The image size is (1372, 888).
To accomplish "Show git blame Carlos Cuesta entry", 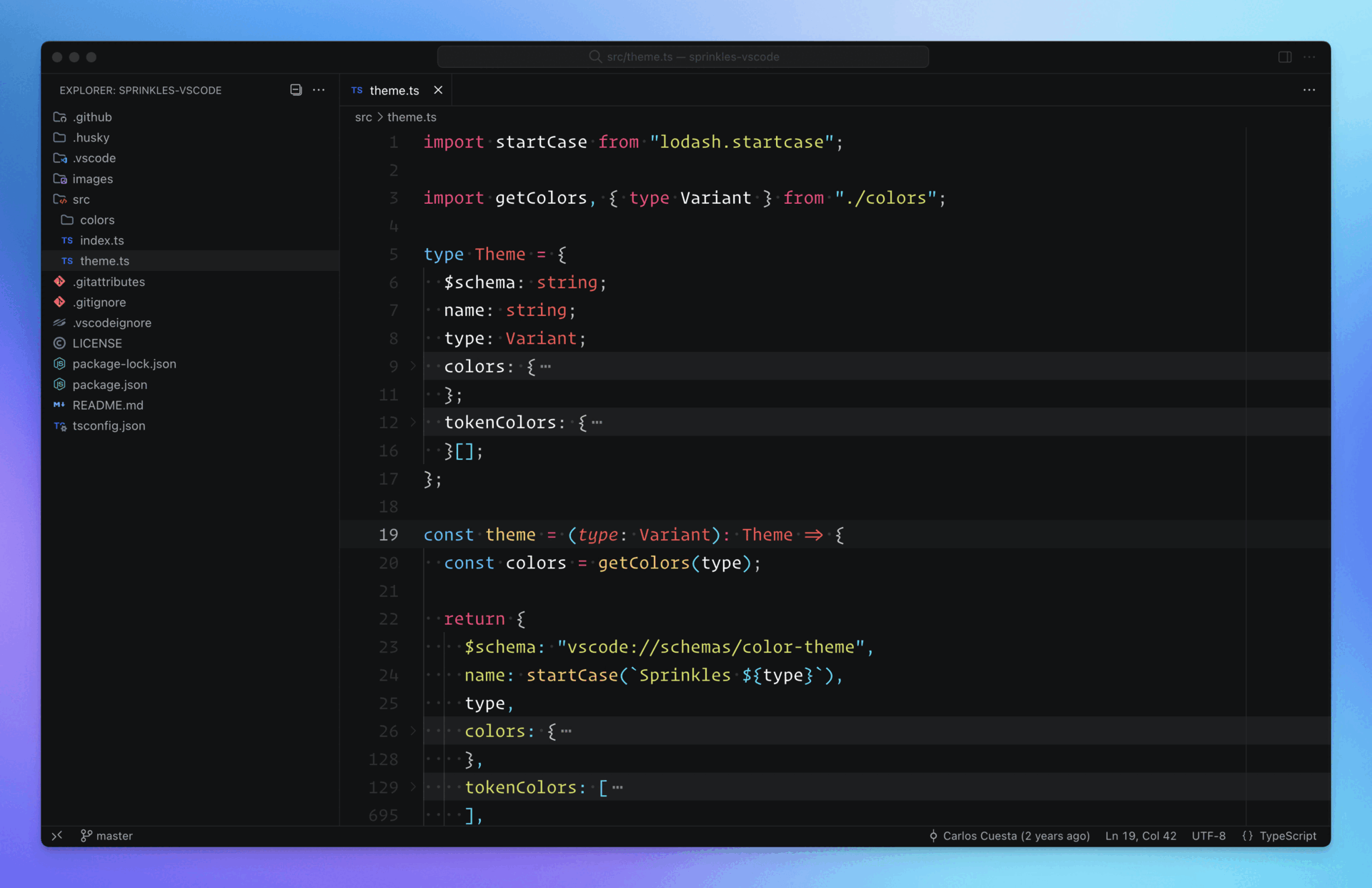I will 1009,836.
